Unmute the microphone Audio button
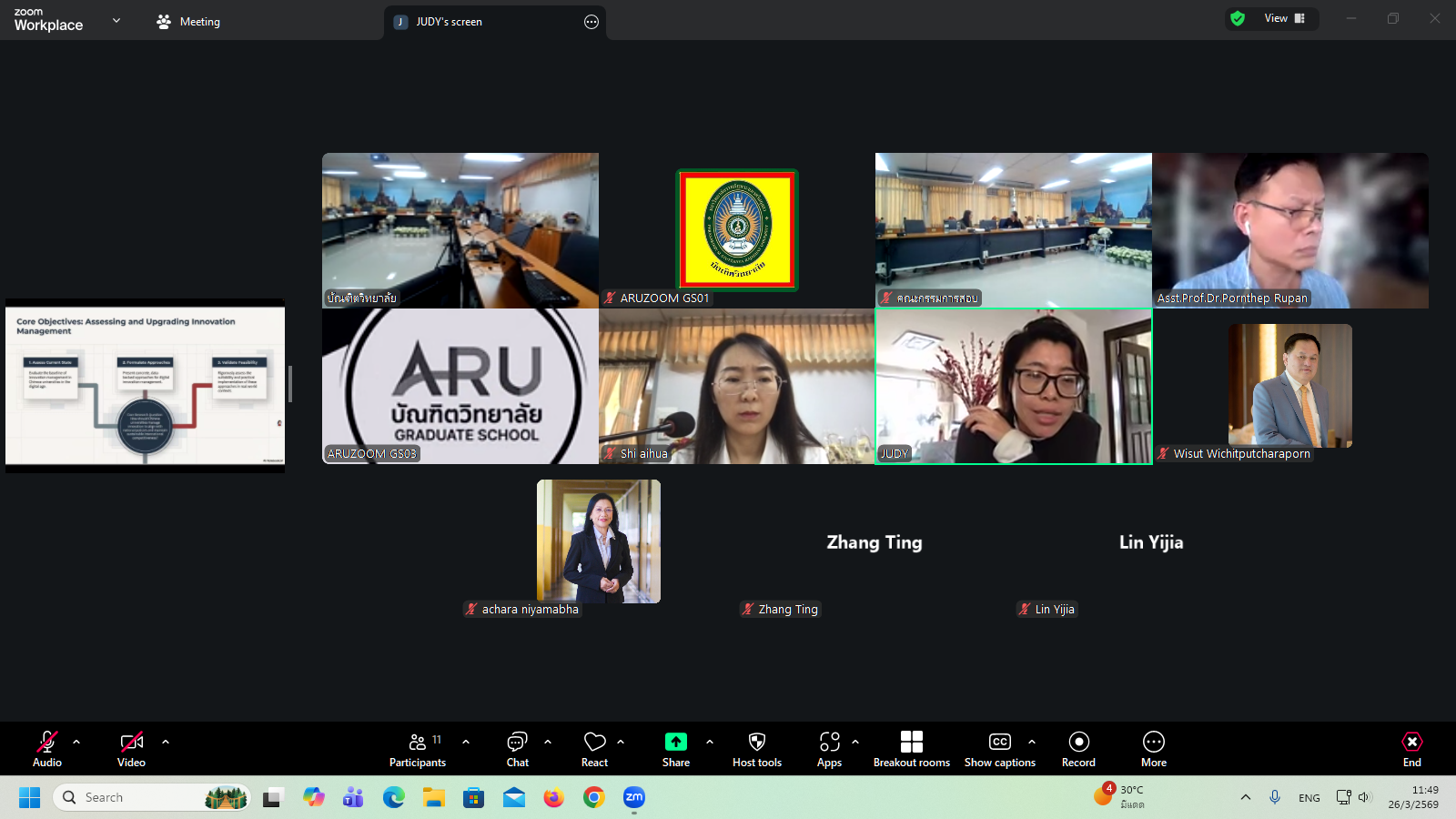 pos(47,749)
